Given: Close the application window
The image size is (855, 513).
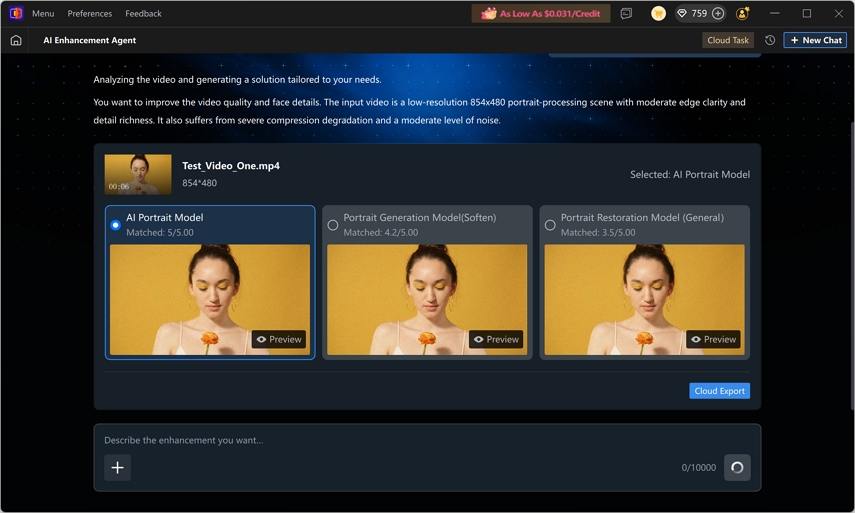Looking at the screenshot, I should click(839, 14).
